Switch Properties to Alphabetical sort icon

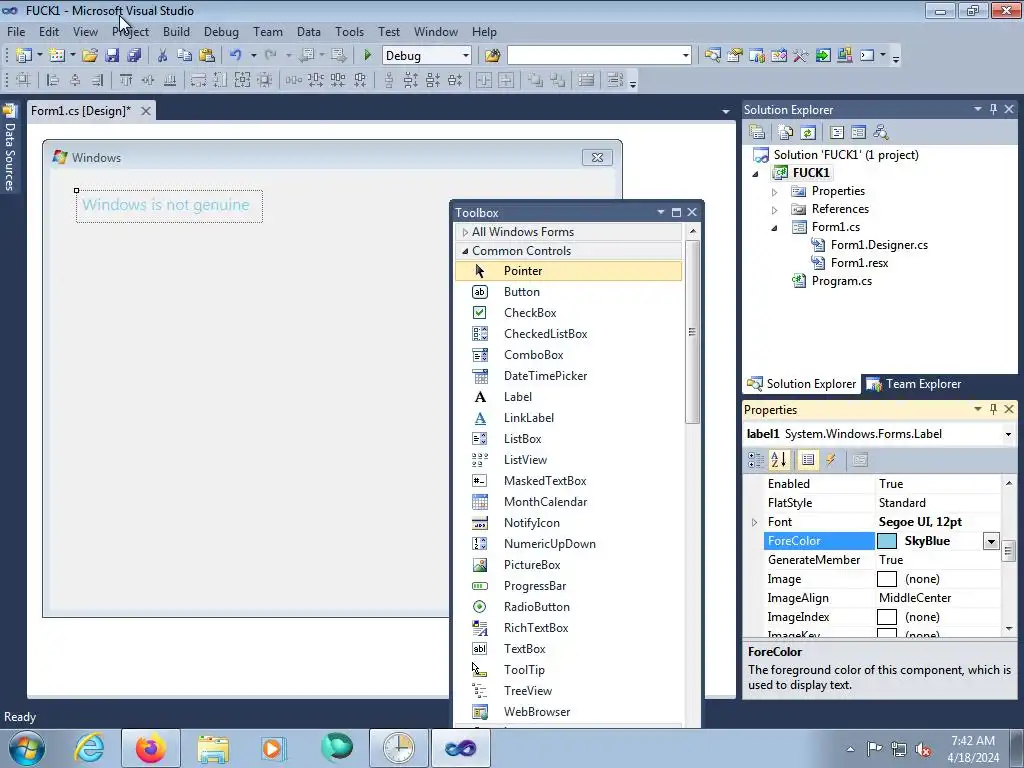(778, 460)
